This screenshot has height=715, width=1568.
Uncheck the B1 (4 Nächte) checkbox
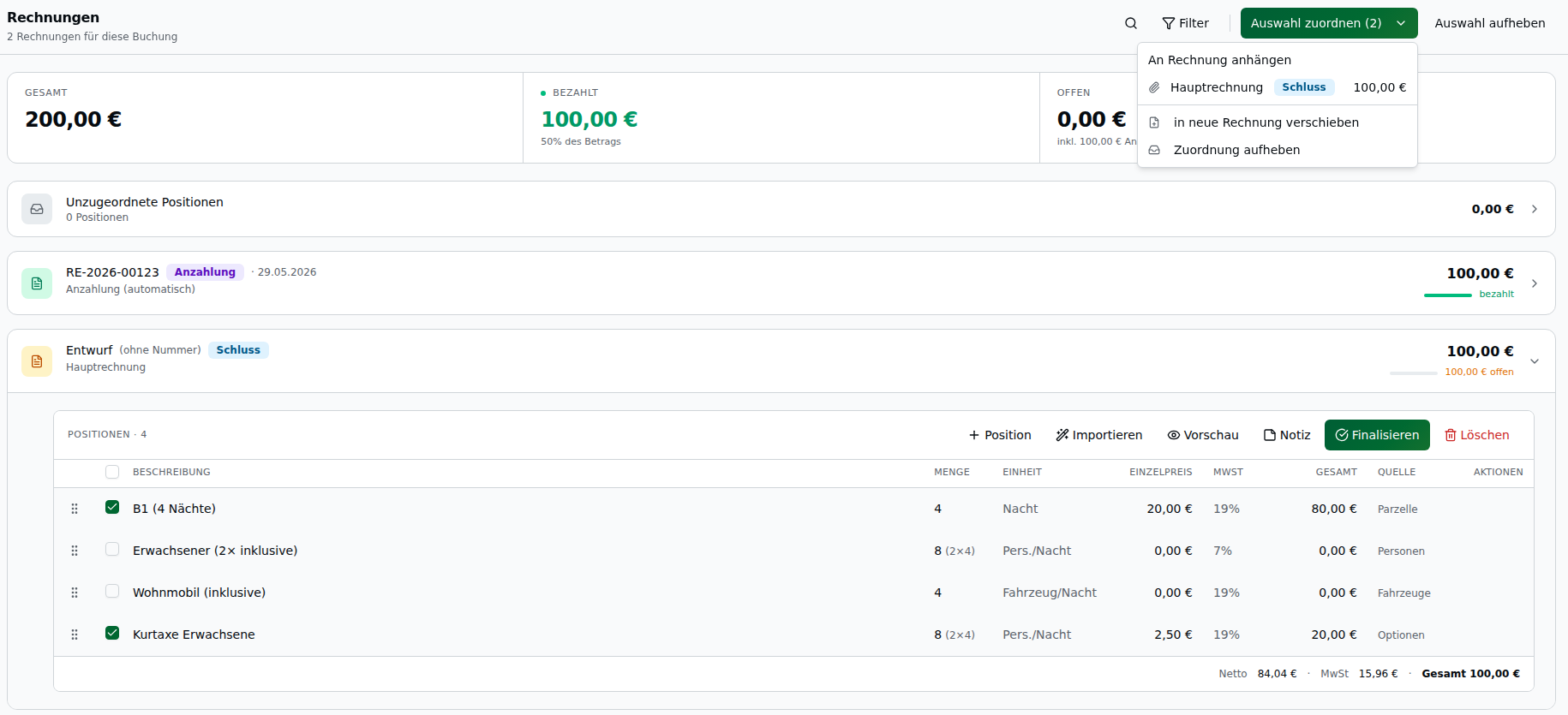pyautogui.click(x=112, y=507)
